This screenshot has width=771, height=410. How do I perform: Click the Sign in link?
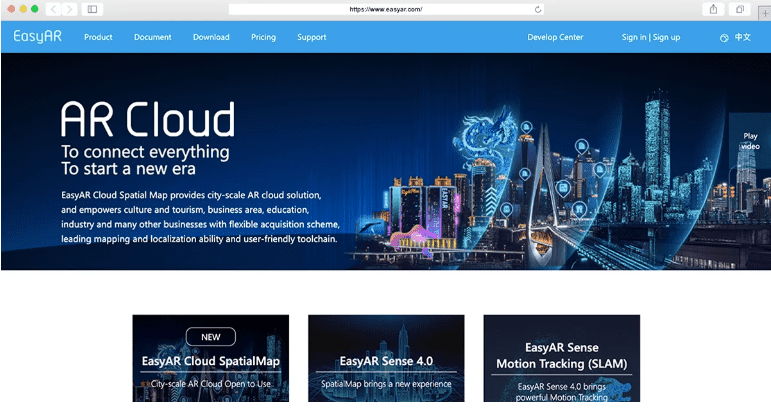634,37
